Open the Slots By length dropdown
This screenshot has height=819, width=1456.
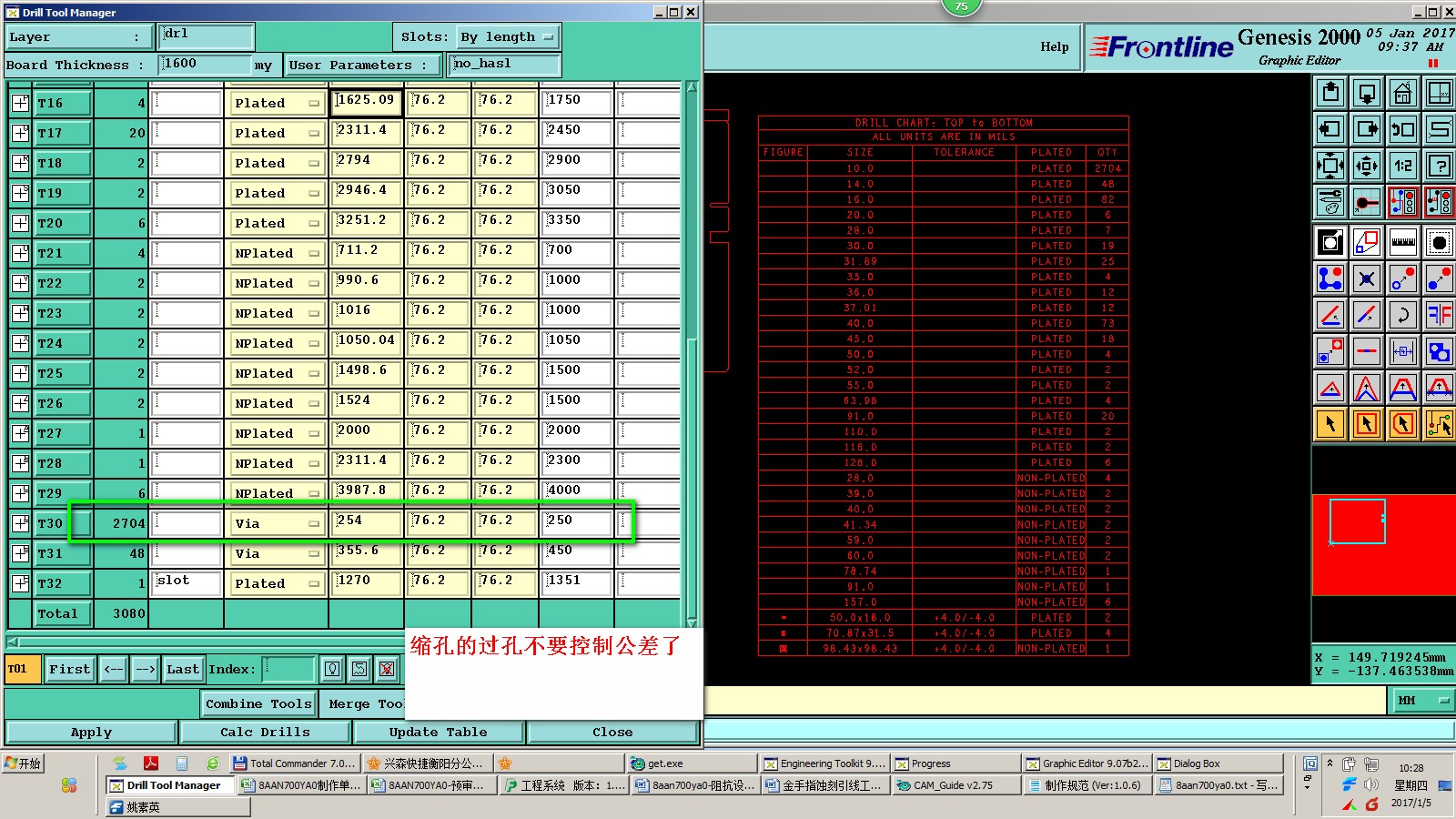click(507, 37)
